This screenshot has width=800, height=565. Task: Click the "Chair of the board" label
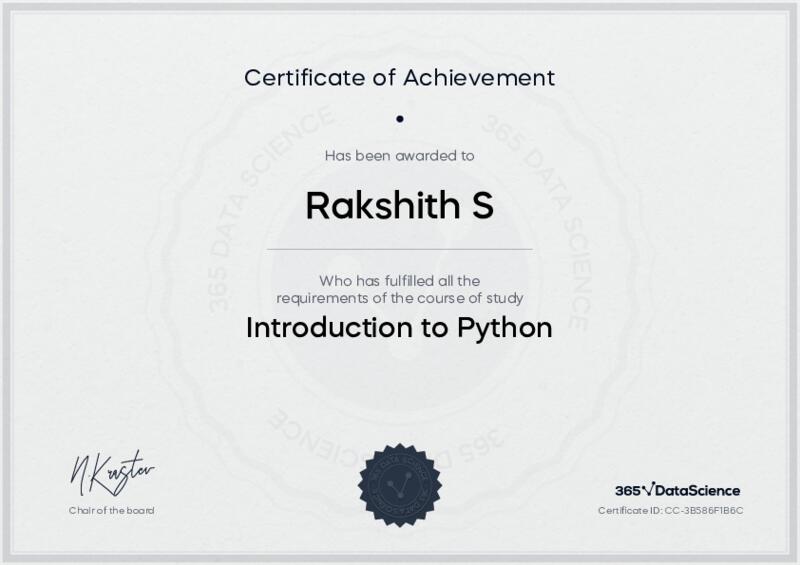coord(111,511)
